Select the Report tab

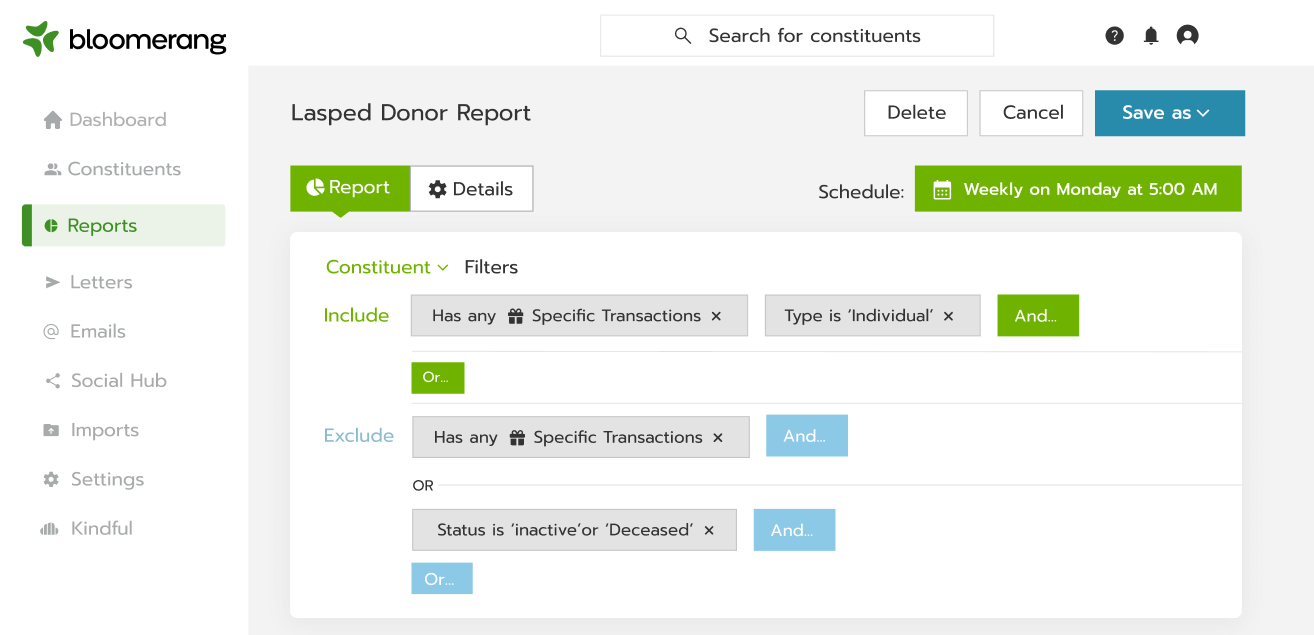pyautogui.click(x=349, y=188)
